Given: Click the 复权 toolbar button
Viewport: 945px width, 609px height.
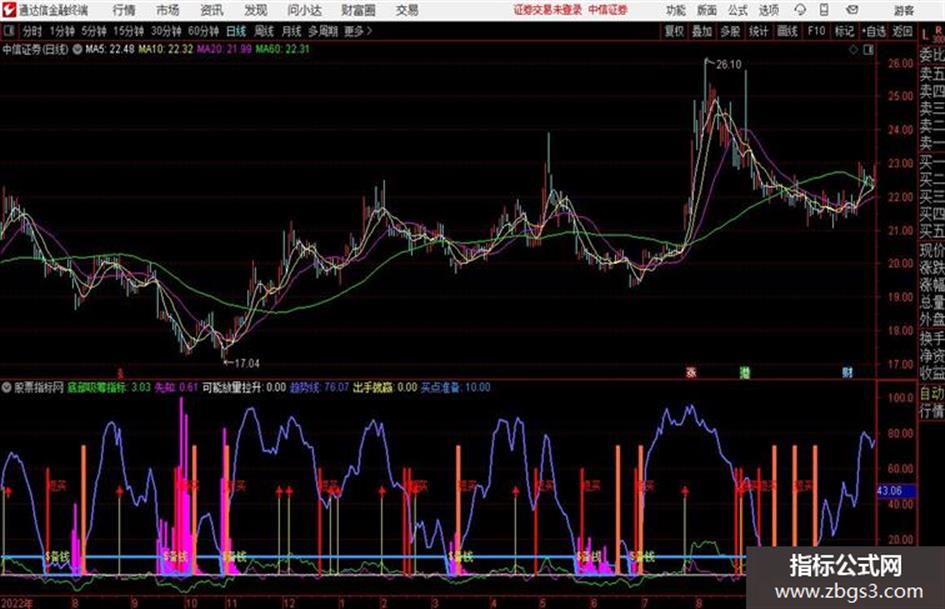Looking at the screenshot, I should [x=674, y=31].
